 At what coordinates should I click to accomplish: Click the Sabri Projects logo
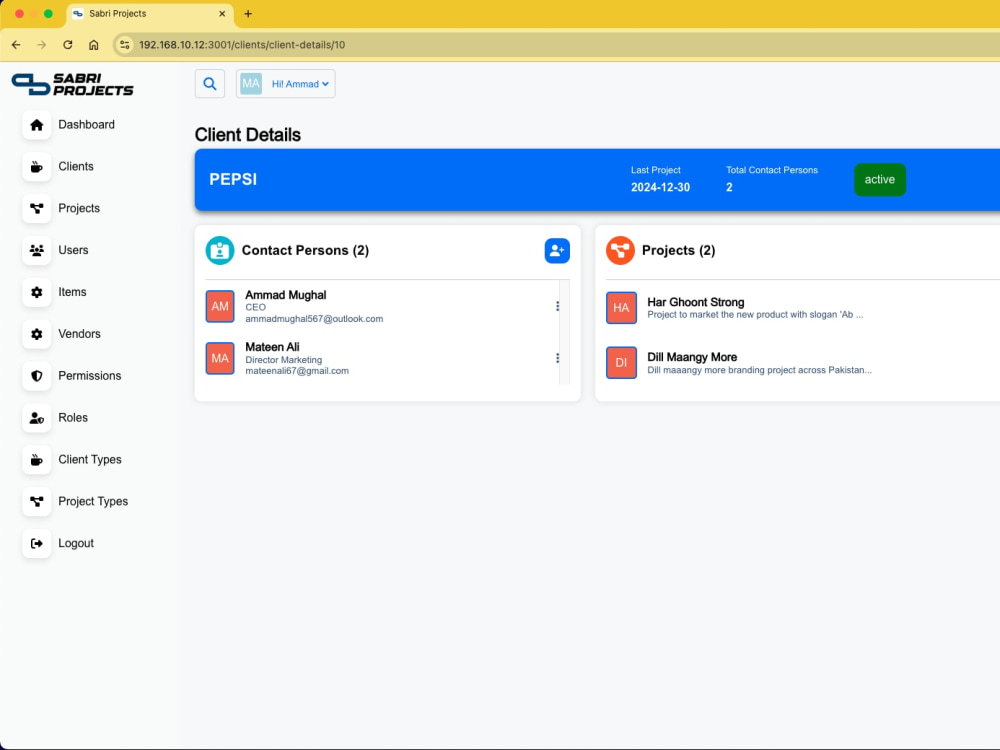click(73, 84)
